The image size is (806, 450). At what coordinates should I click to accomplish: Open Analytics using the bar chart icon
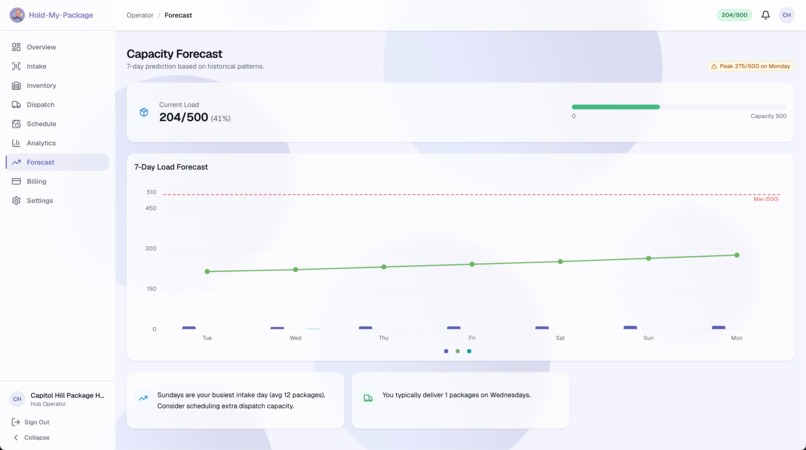16,143
